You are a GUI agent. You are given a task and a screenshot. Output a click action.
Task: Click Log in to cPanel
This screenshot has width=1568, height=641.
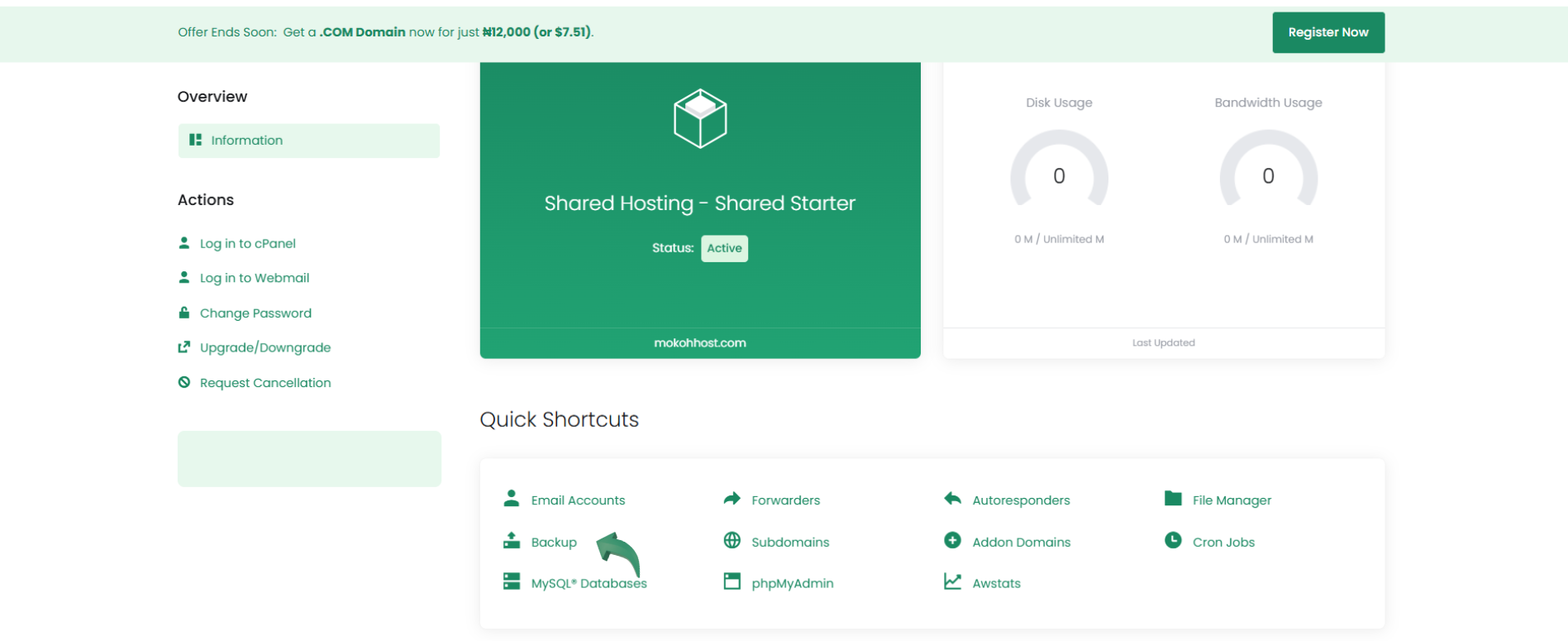click(247, 244)
